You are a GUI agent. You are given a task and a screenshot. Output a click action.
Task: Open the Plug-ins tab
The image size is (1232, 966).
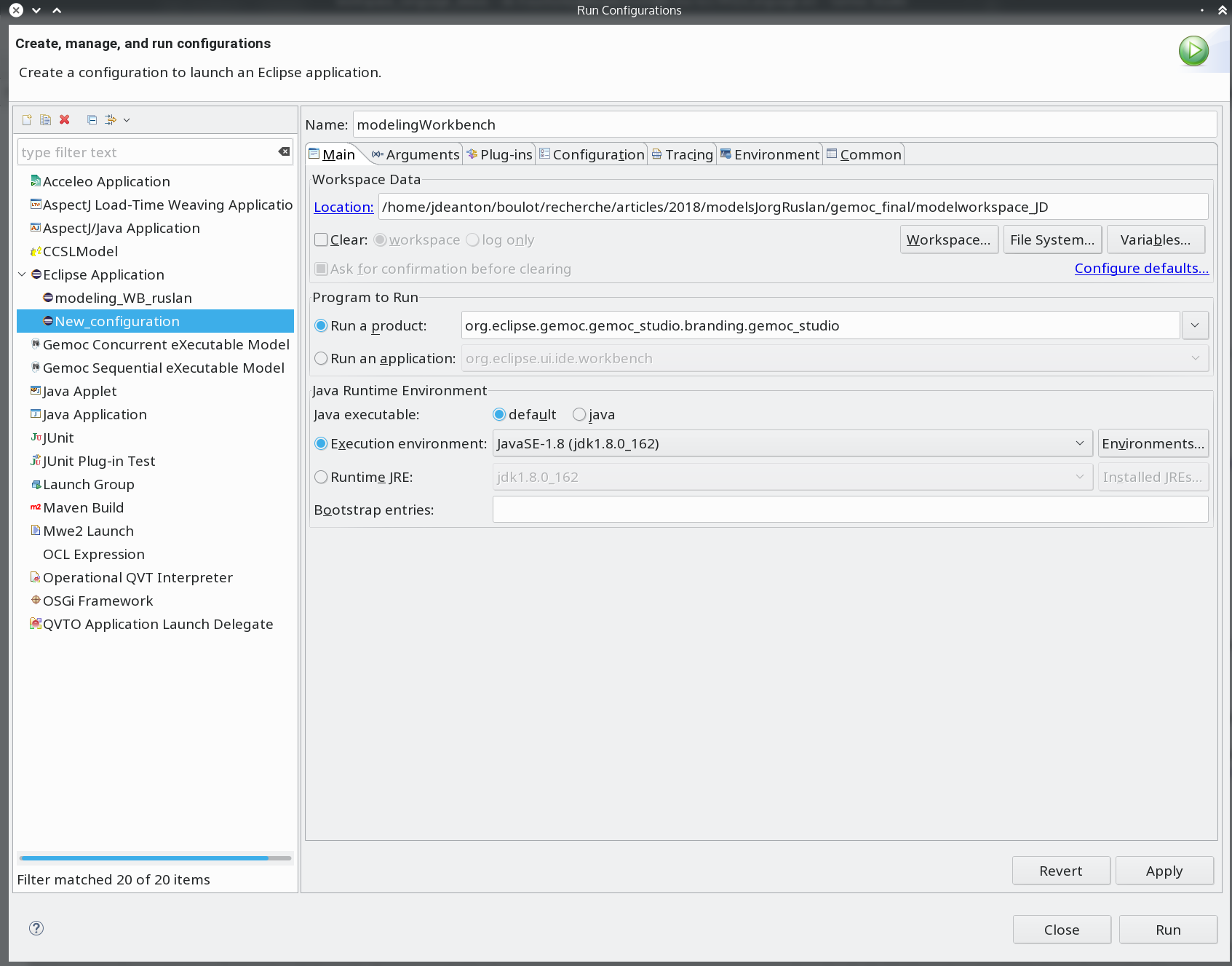[500, 154]
